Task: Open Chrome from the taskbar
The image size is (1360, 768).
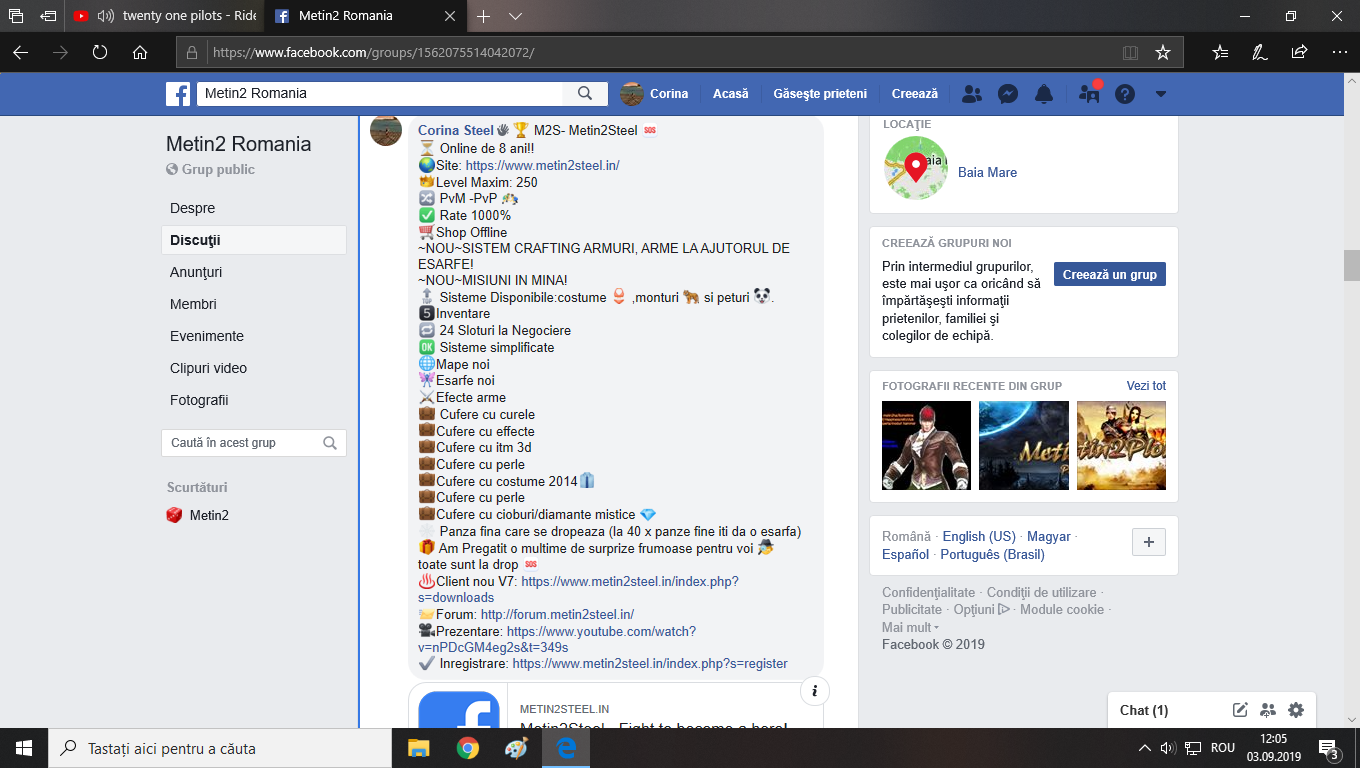Action: (x=467, y=748)
